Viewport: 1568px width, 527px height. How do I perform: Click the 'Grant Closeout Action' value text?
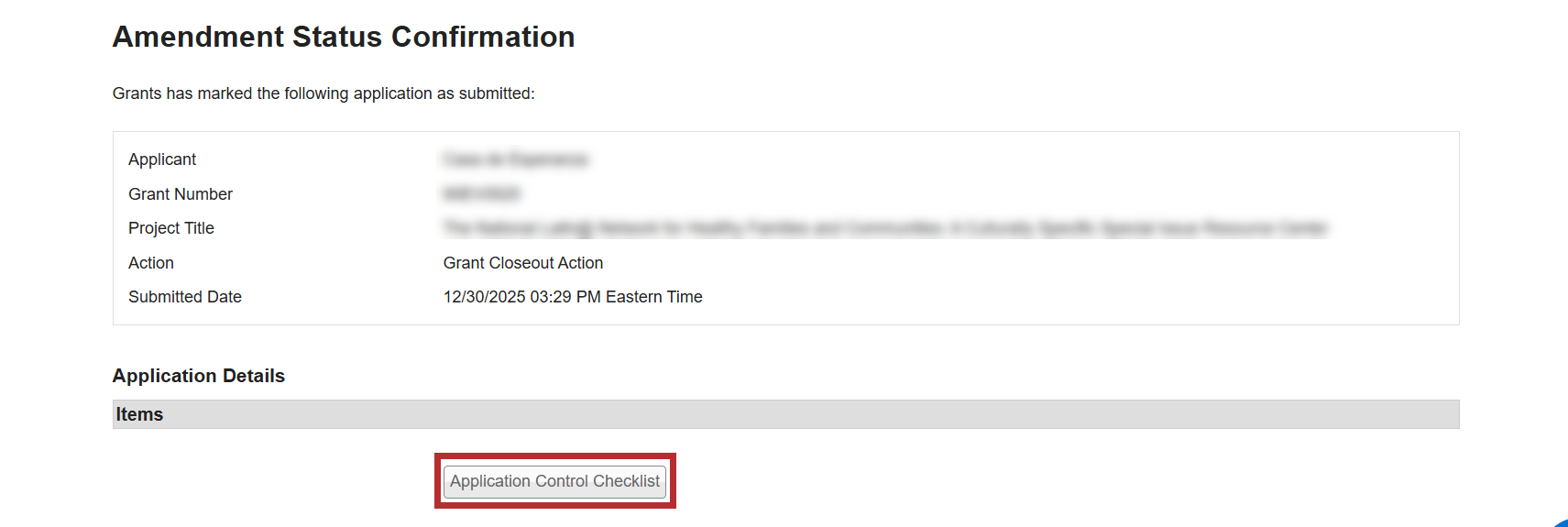coord(523,263)
